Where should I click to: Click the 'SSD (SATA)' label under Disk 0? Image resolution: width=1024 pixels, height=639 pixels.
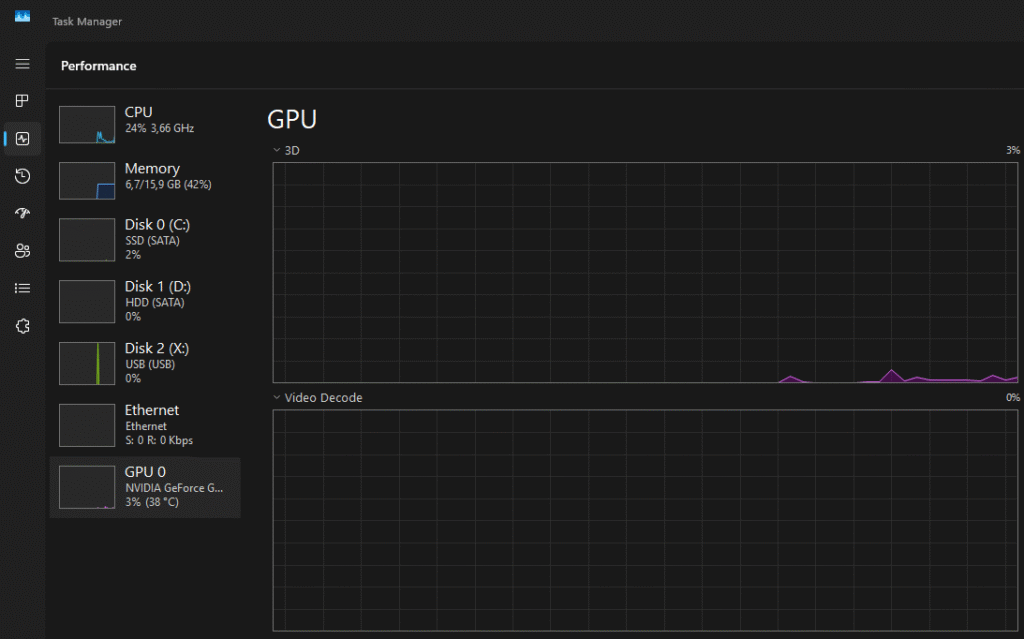click(152, 241)
